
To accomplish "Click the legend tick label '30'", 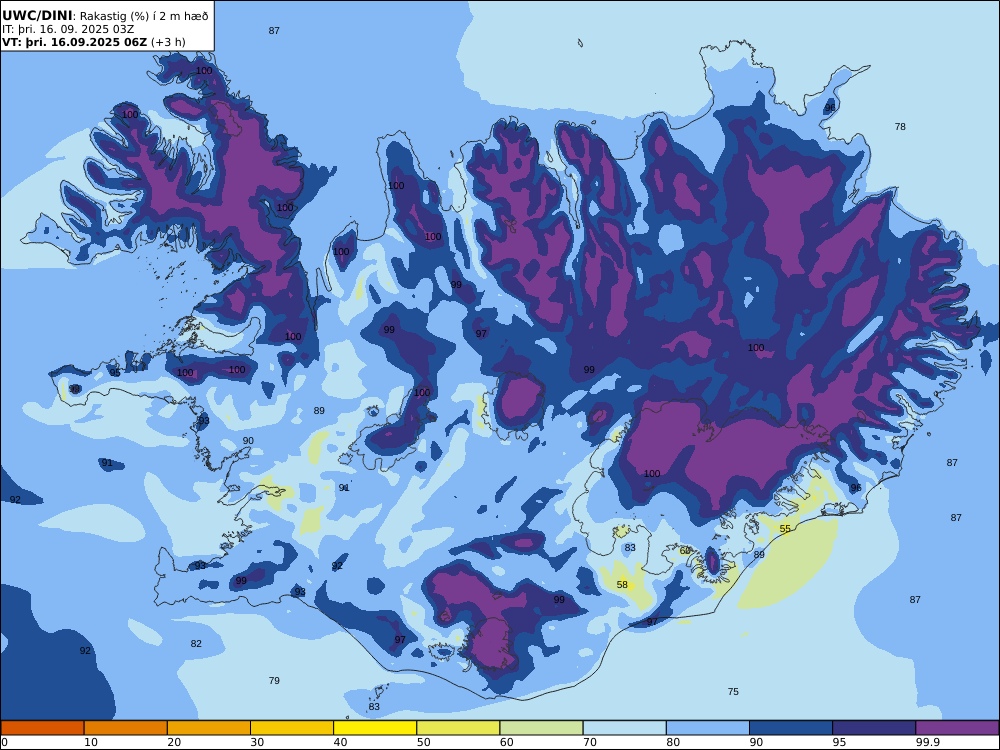I will pyautogui.click(x=257, y=742).
